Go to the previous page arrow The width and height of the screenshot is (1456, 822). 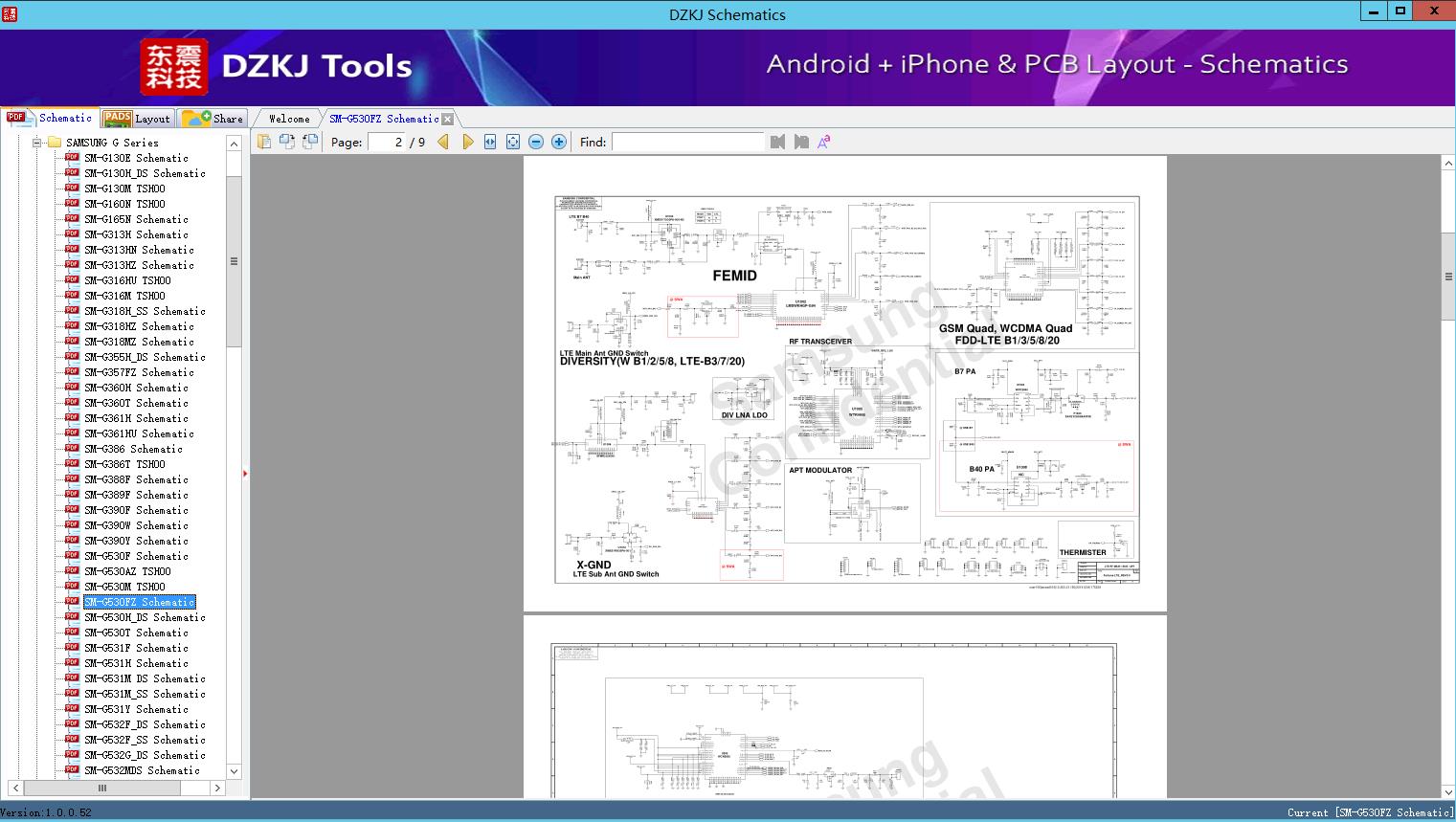pyautogui.click(x=443, y=142)
